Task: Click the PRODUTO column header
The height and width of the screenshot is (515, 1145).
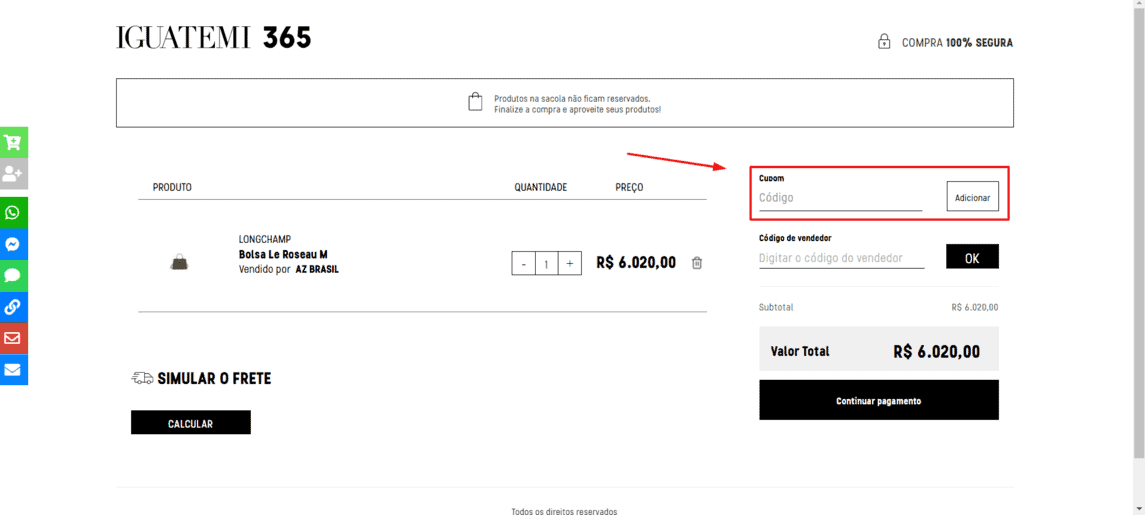Action: click(172, 188)
